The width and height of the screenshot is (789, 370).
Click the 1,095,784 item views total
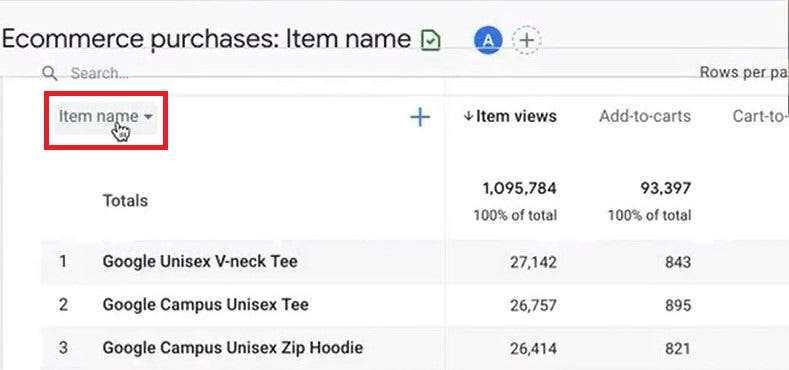pyautogui.click(x=519, y=189)
